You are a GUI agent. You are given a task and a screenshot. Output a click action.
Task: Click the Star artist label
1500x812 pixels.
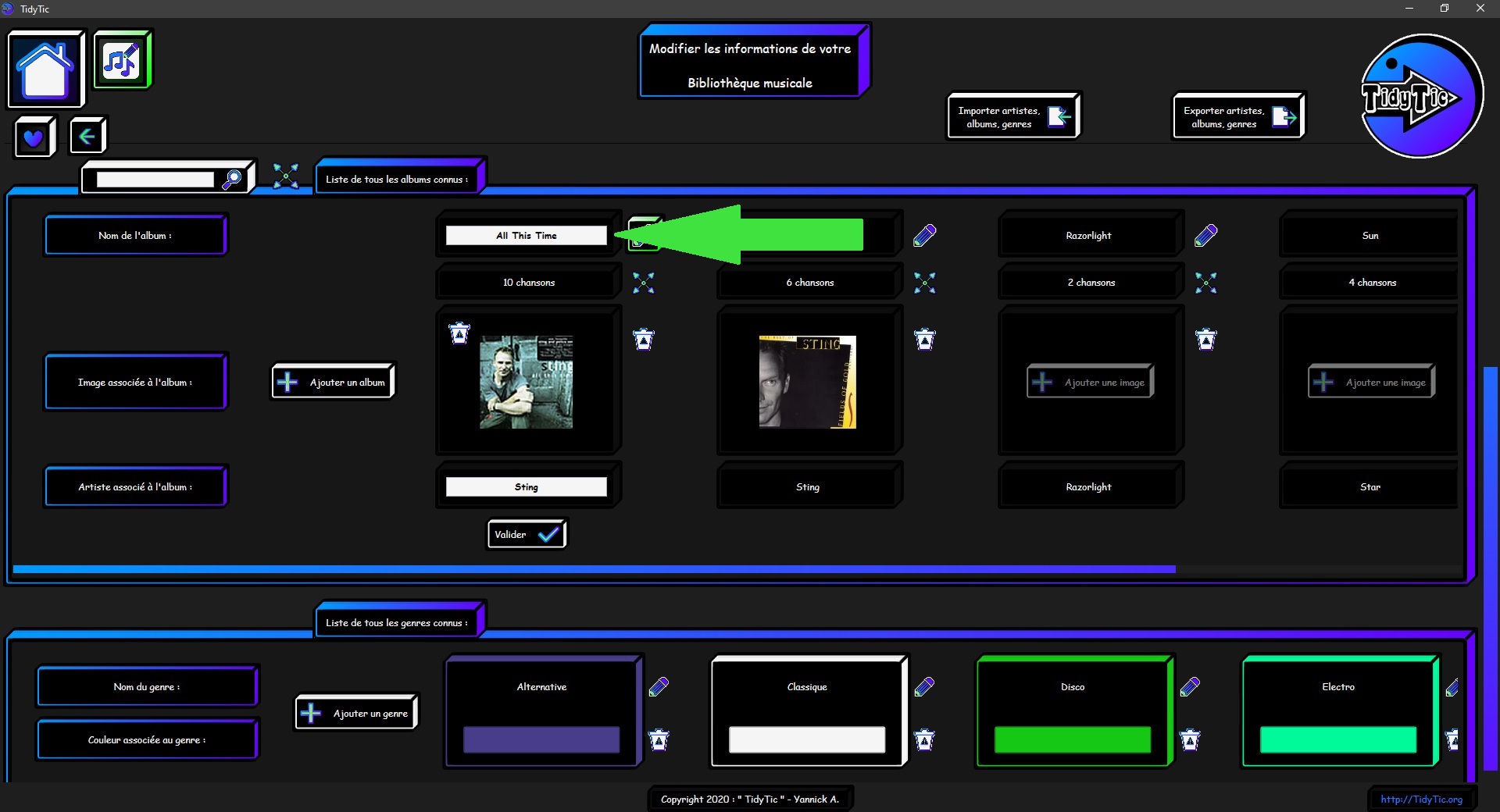(1370, 486)
